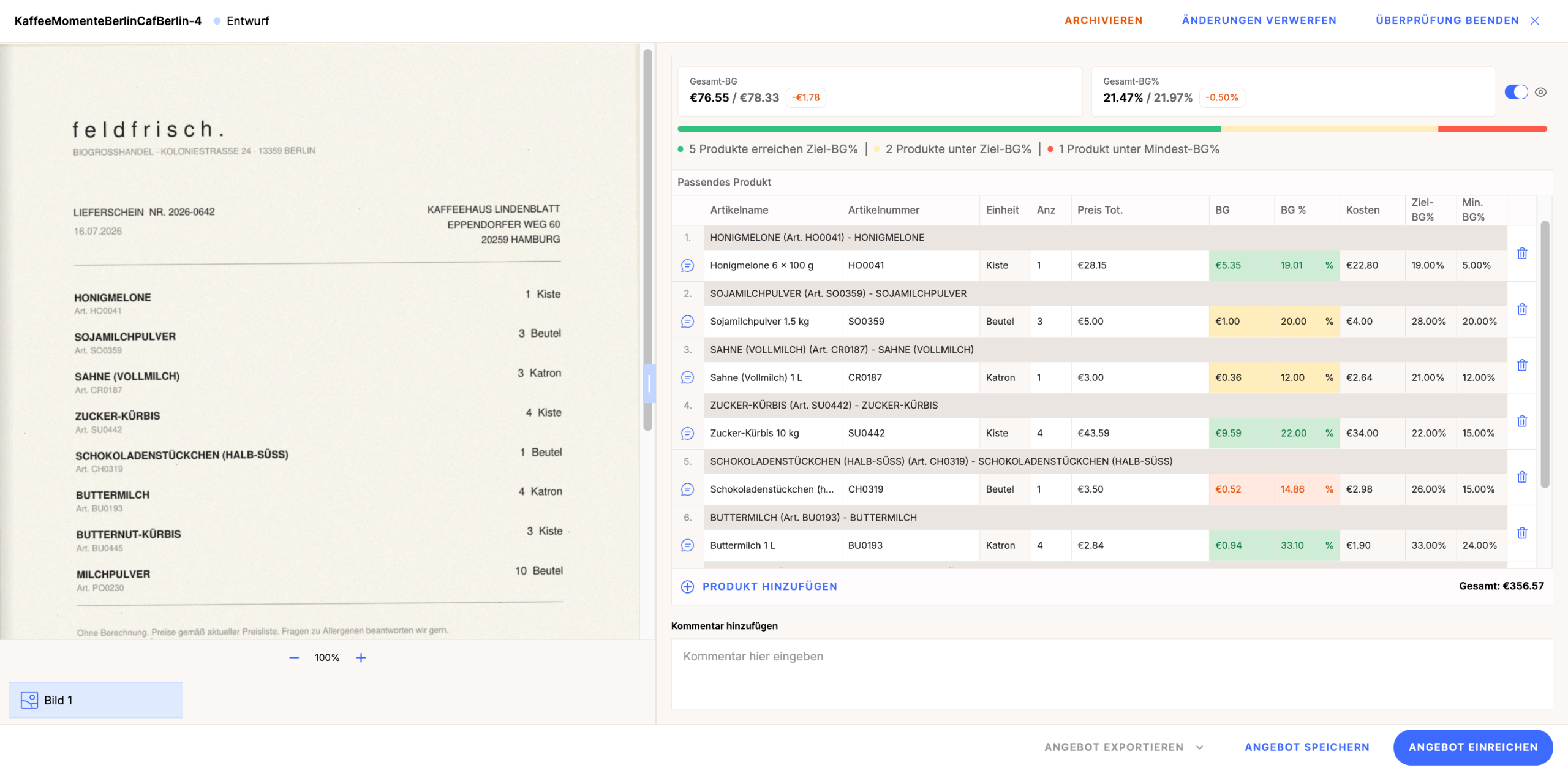
Task: Remove Schokoladenstückchen row via trash icon
Action: click(x=1521, y=477)
